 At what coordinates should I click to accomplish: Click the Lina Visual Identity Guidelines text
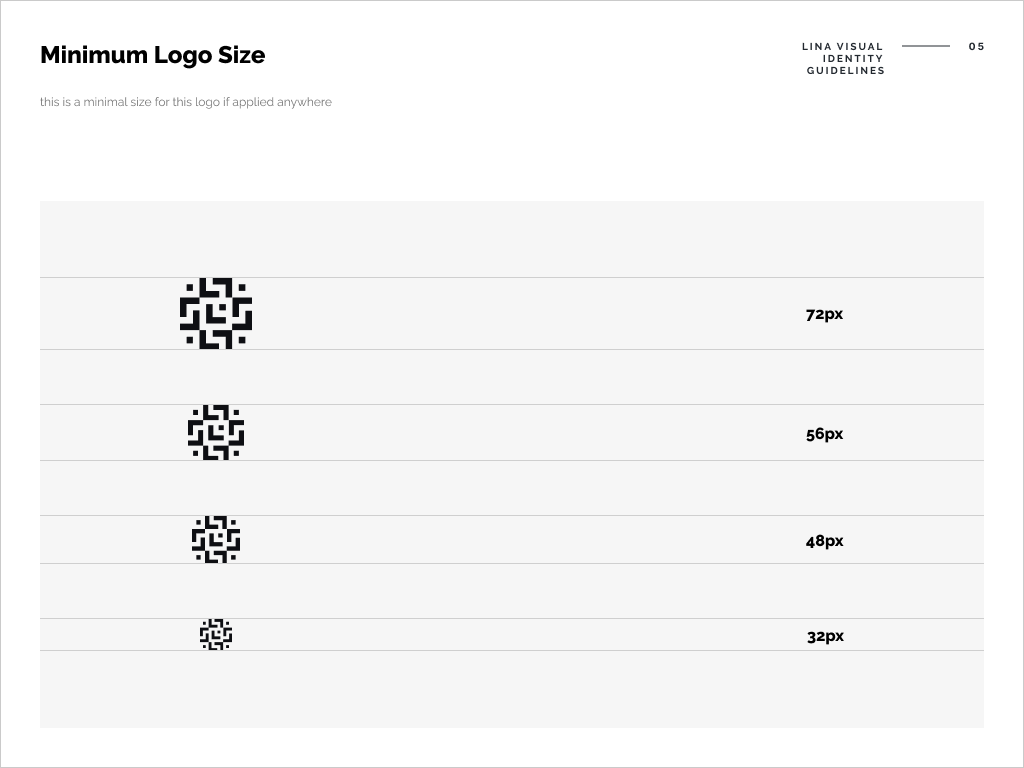click(843, 59)
